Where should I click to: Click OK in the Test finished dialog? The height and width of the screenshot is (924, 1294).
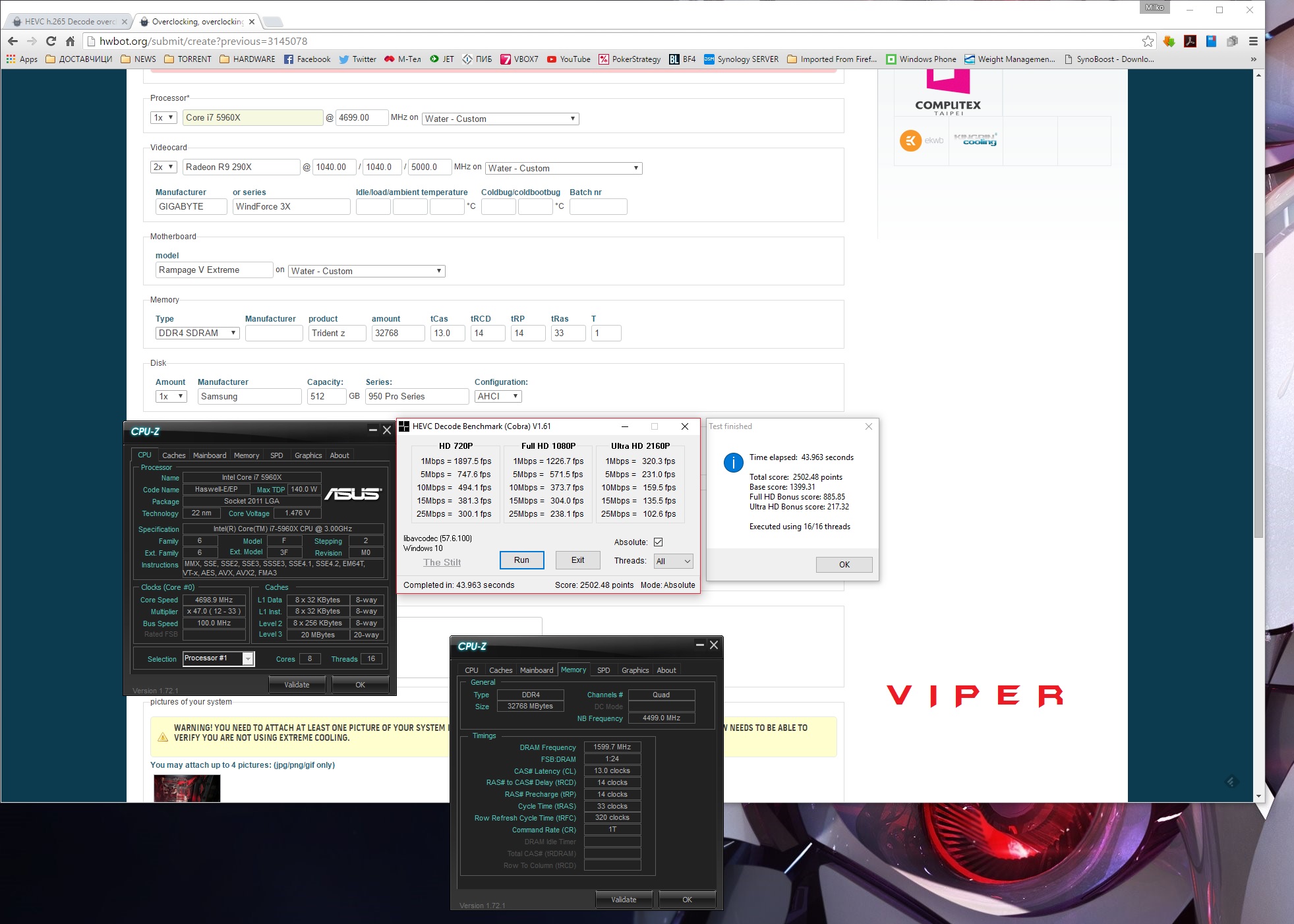point(844,565)
